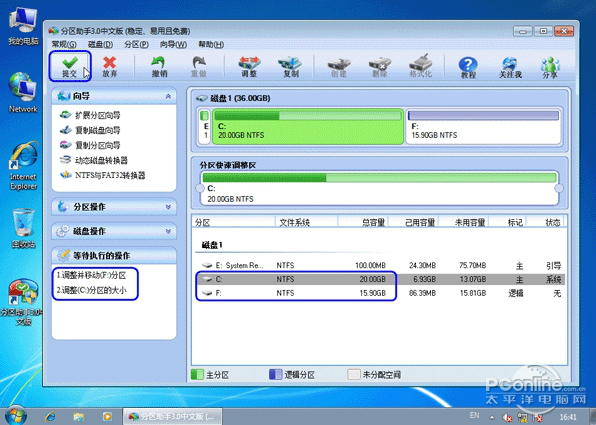This screenshot has width=596, height=425.
Task: Click the 标记 column header
Action: point(508,222)
